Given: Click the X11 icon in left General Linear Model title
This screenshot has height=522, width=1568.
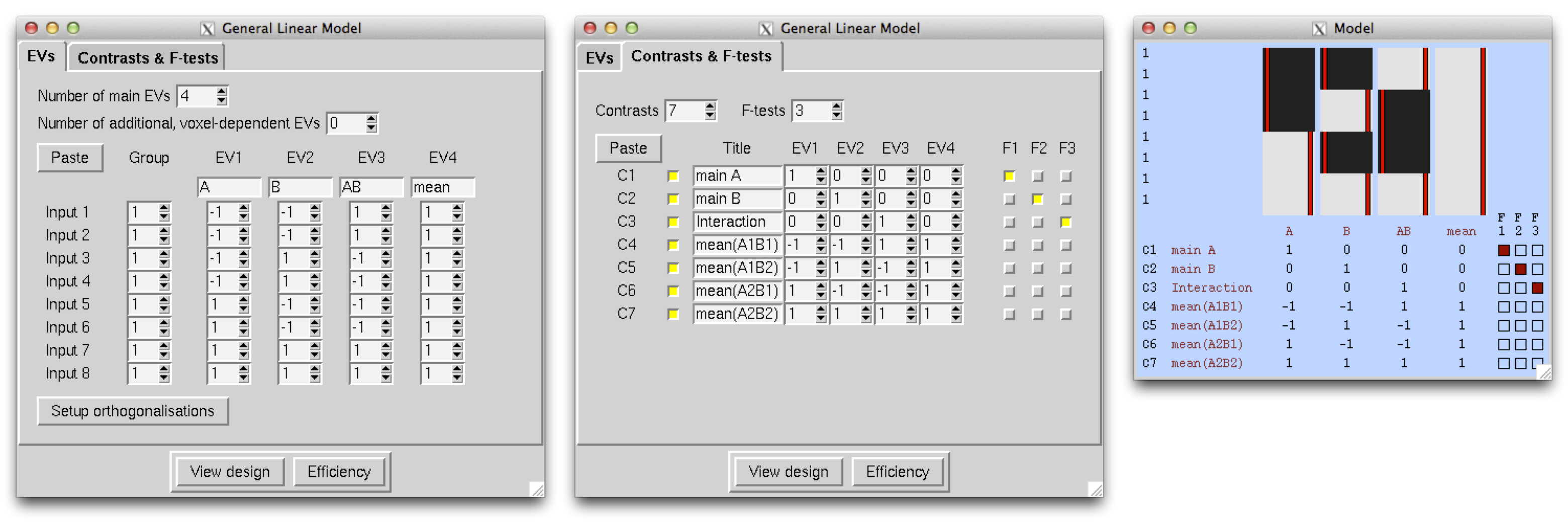Looking at the screenshot, I should (207, 29).
